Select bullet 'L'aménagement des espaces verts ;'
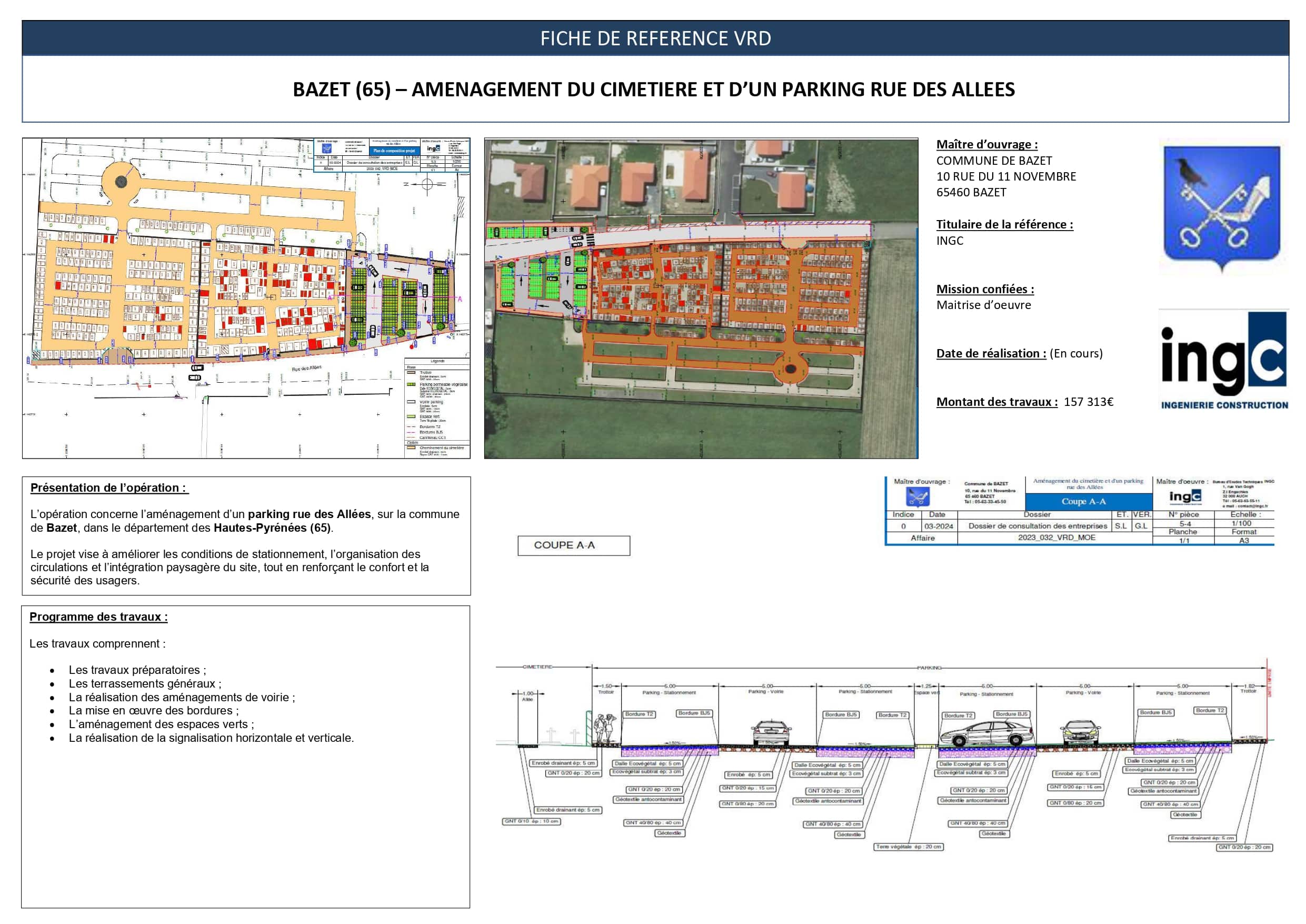The height and width of the screenshot is (924, 1306). [162, 724]
